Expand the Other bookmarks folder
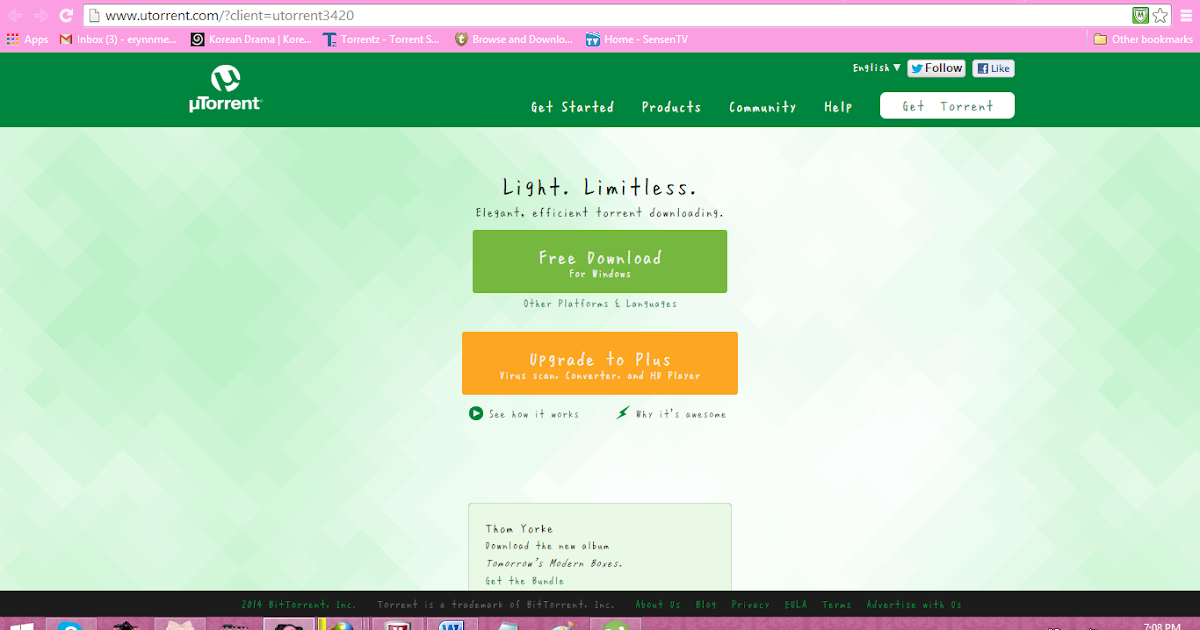 pyautogui.click(x=1143, y=40)
